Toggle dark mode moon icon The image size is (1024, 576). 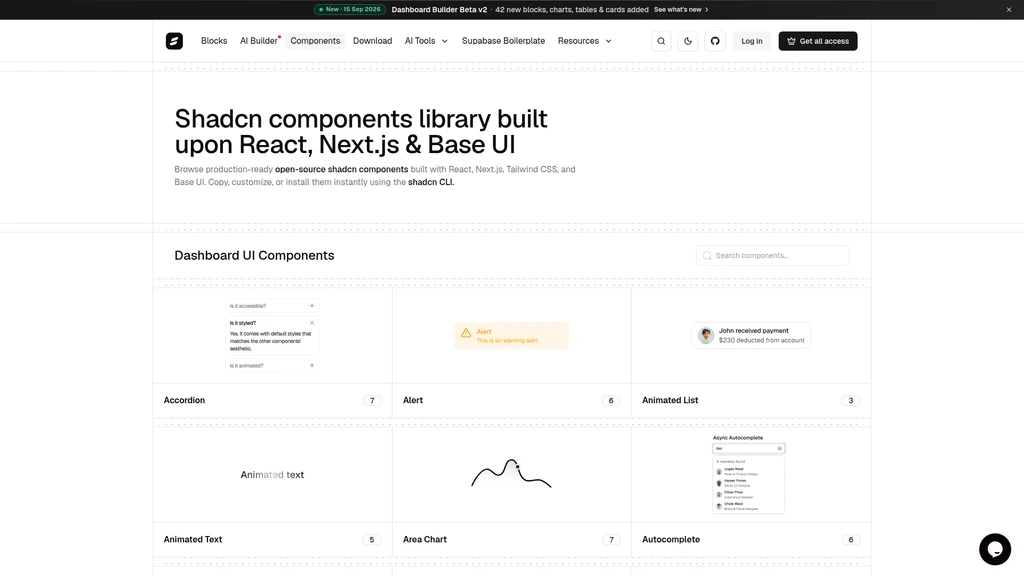click(688, 41)
